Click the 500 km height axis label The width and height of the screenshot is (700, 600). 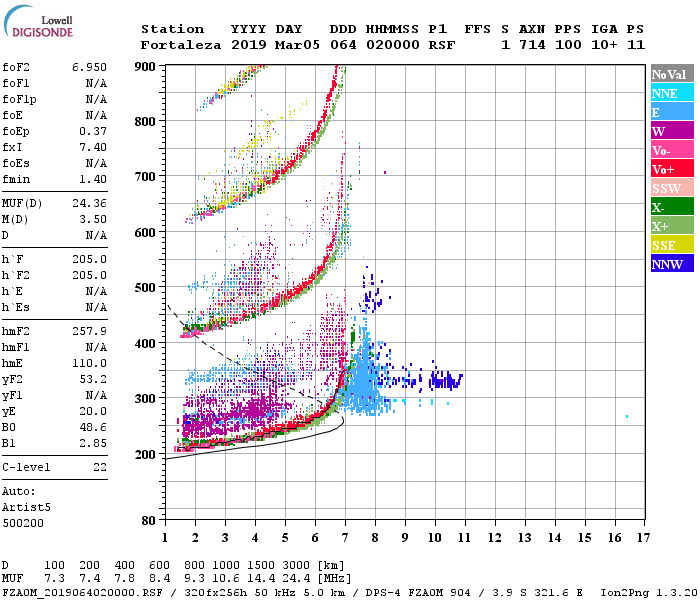pos(145,288)
